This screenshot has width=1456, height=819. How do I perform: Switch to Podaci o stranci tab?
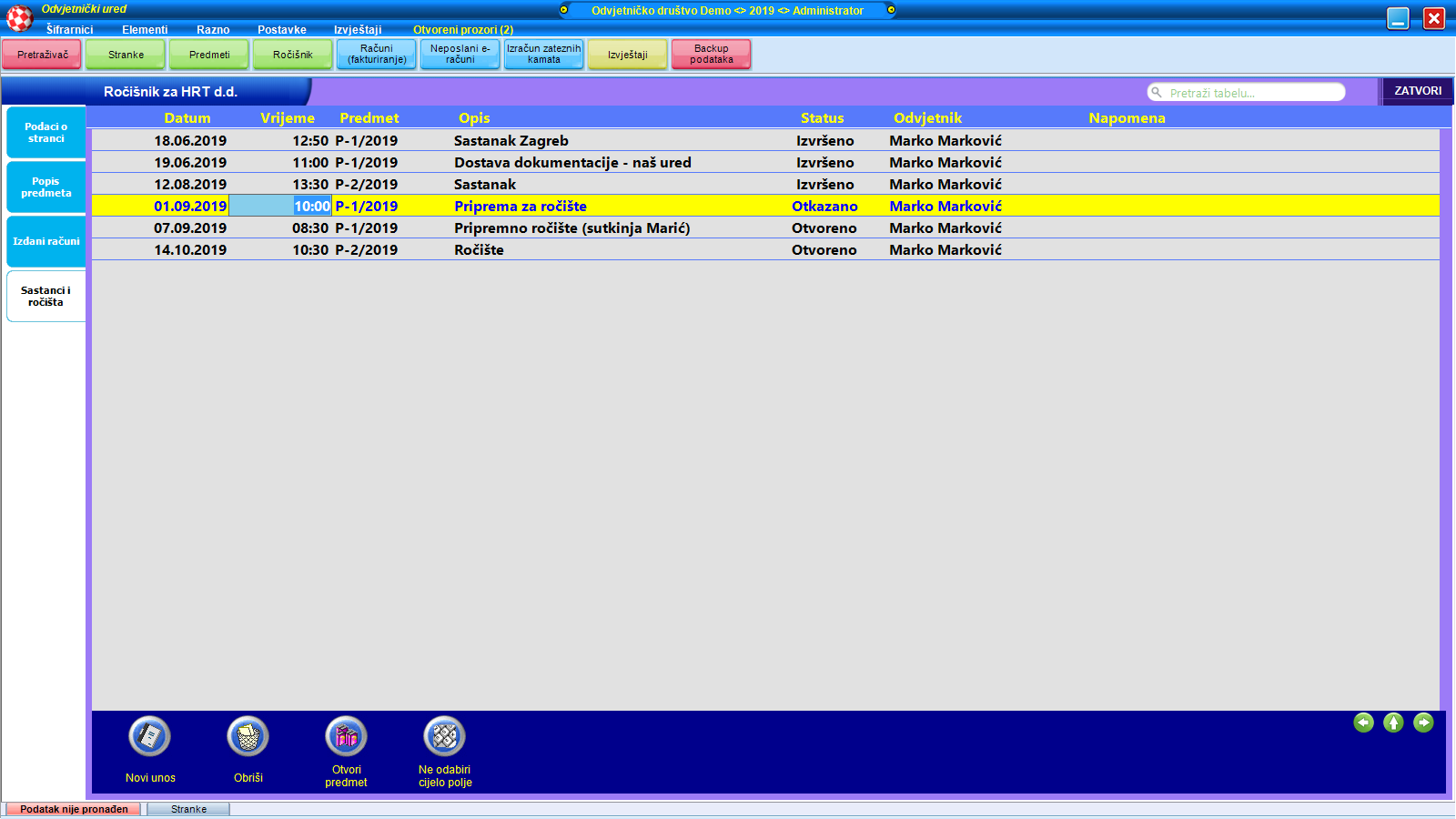click(x=45, y=133)
